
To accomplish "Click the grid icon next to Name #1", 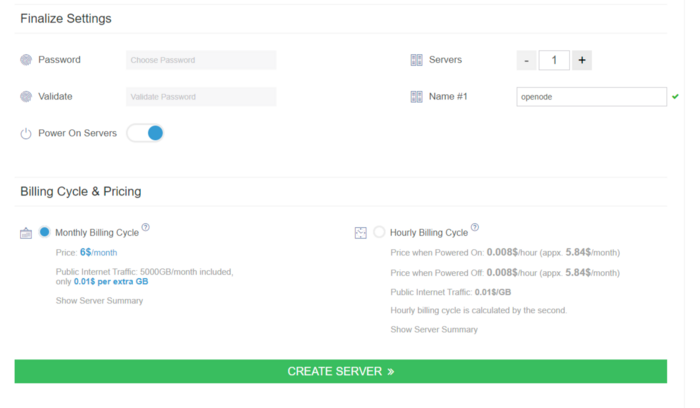I will pyautogui.click(x=416, y=97).
